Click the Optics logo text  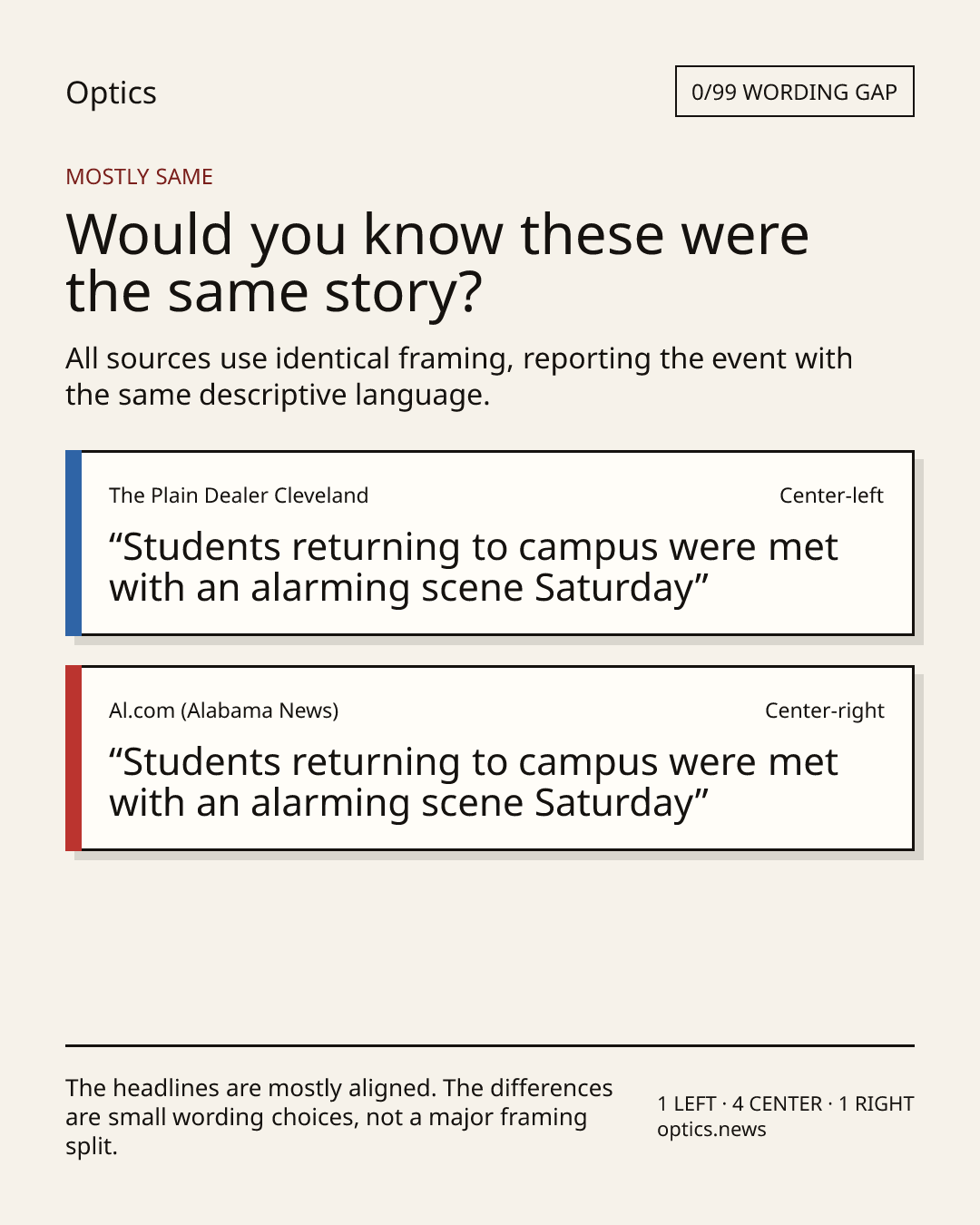(111, 93)
